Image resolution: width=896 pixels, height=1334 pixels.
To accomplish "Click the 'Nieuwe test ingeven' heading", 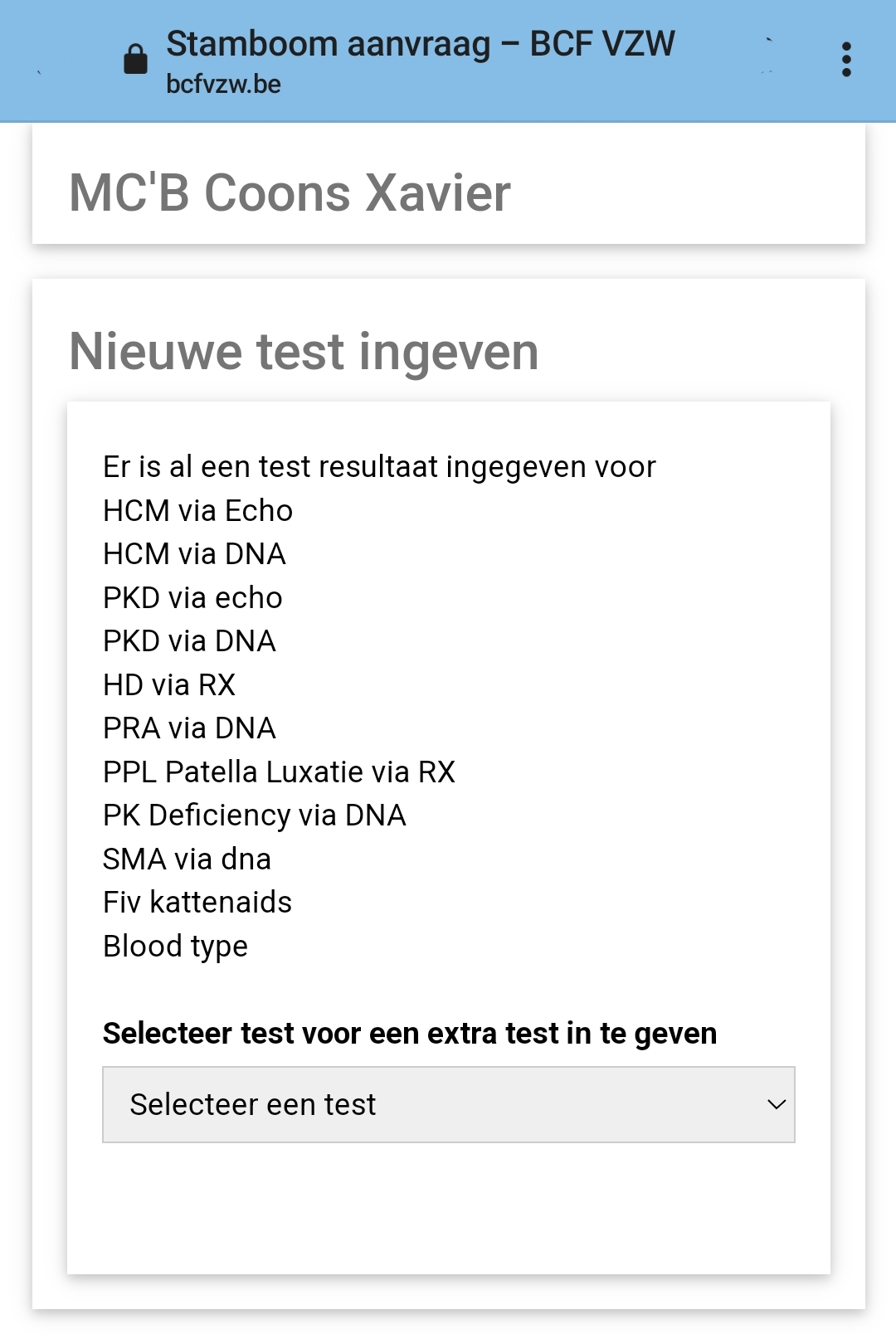I will coord(304,352).
